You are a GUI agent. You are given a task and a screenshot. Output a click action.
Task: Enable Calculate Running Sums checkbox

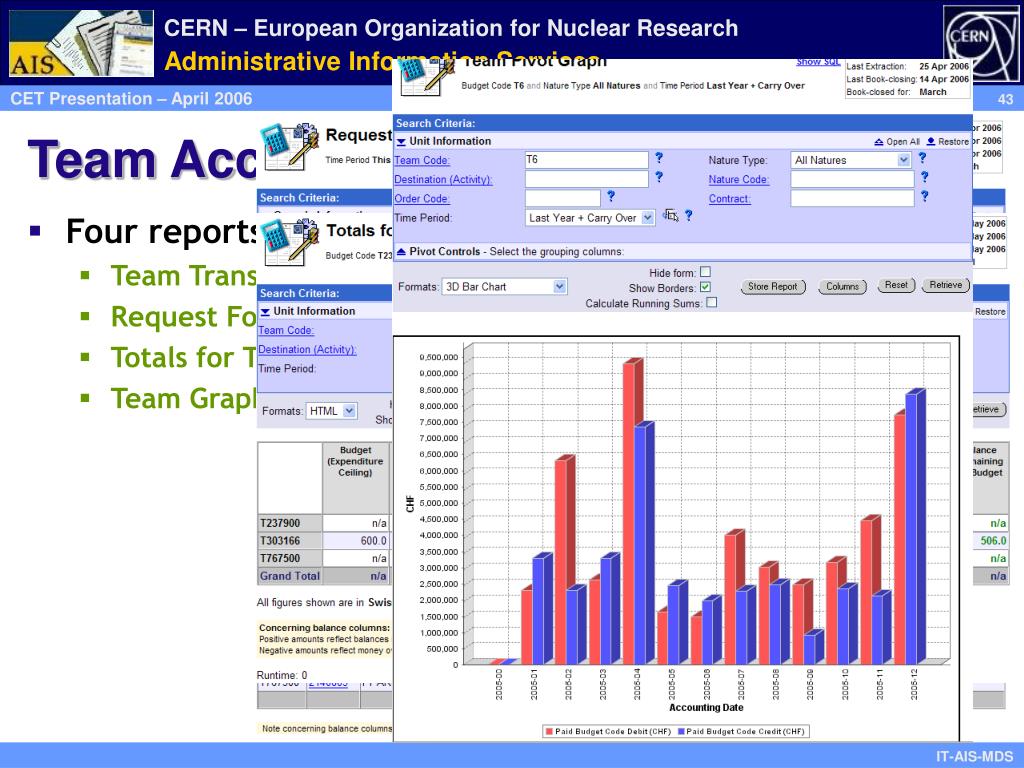click(712, 302)
